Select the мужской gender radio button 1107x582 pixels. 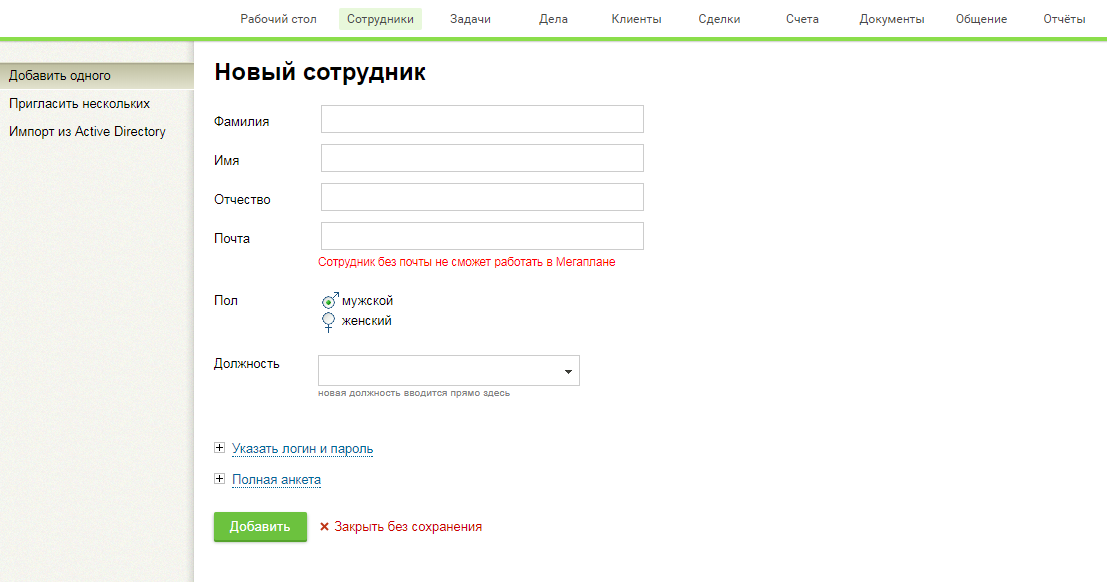click(x=328, y=302)
